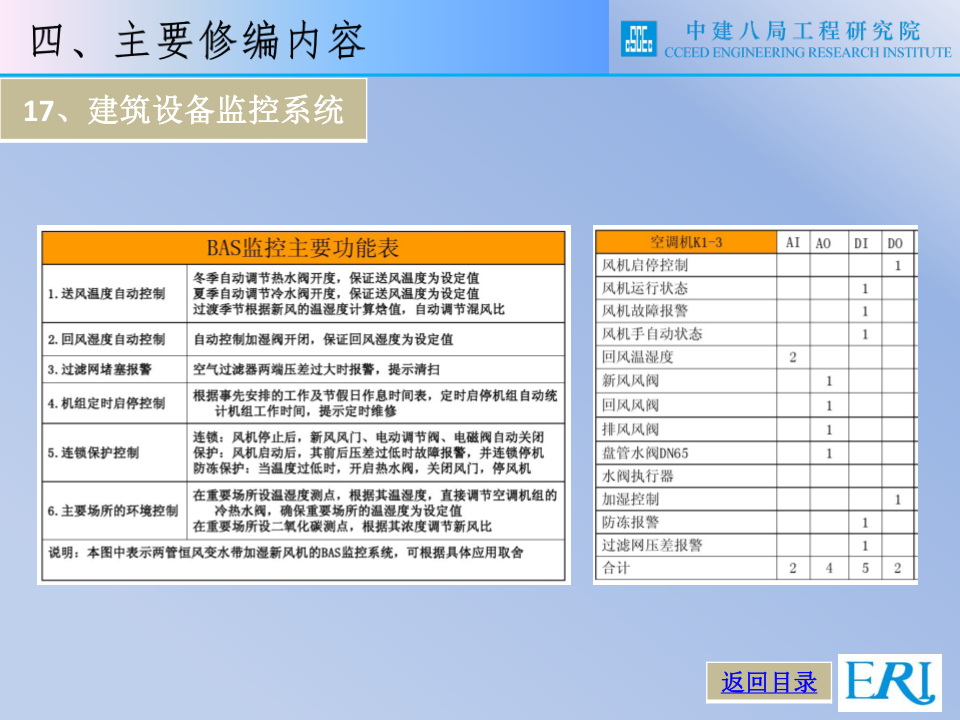Select the 6.主要场所的环境控制 cell
960x720 pixels.
tap(114, 511)
